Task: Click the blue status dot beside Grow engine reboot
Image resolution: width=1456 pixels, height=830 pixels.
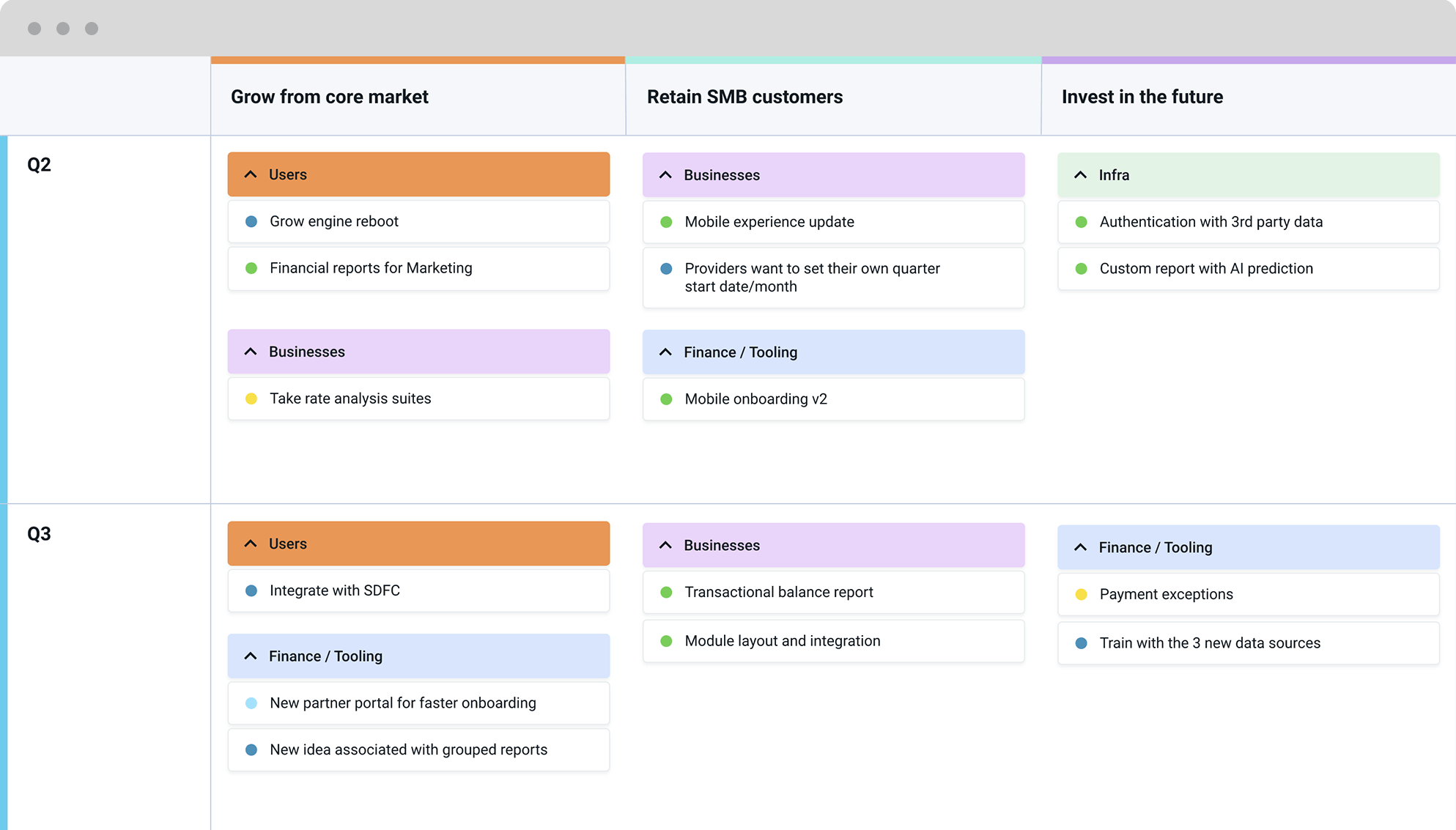Action: coord(251,221)
